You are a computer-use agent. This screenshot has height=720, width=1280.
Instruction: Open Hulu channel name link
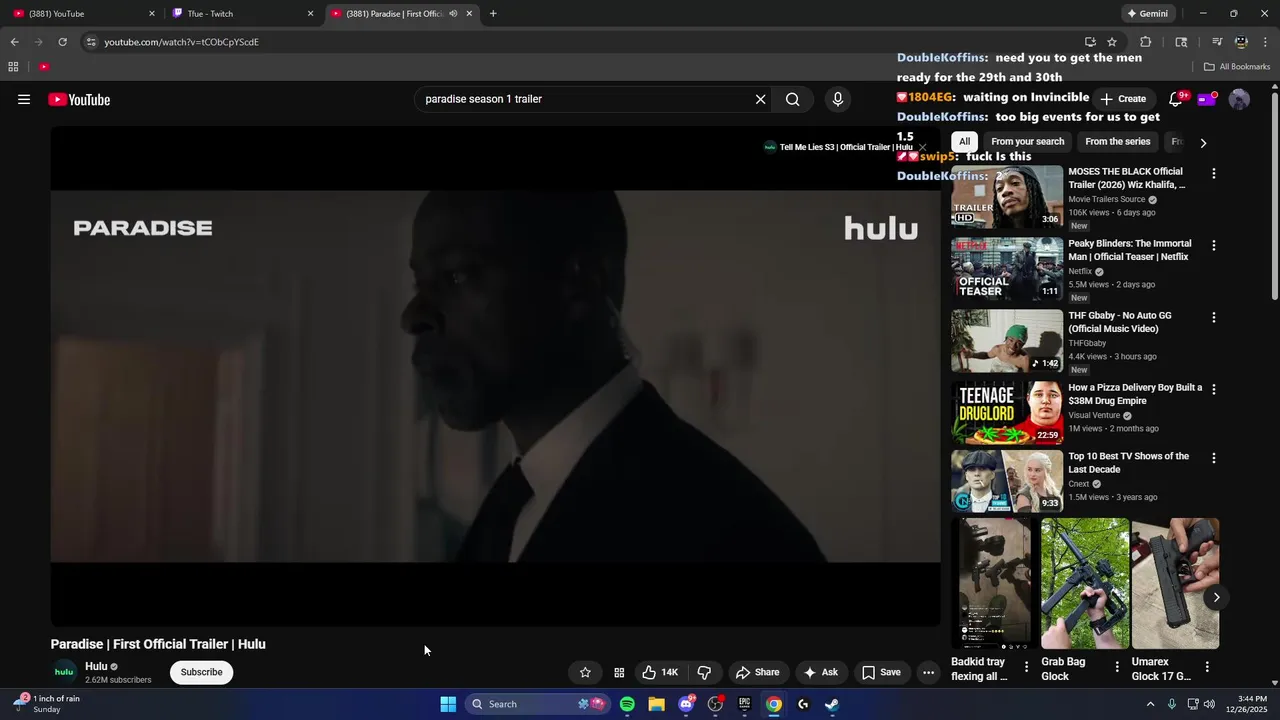(x=96, y=666)
